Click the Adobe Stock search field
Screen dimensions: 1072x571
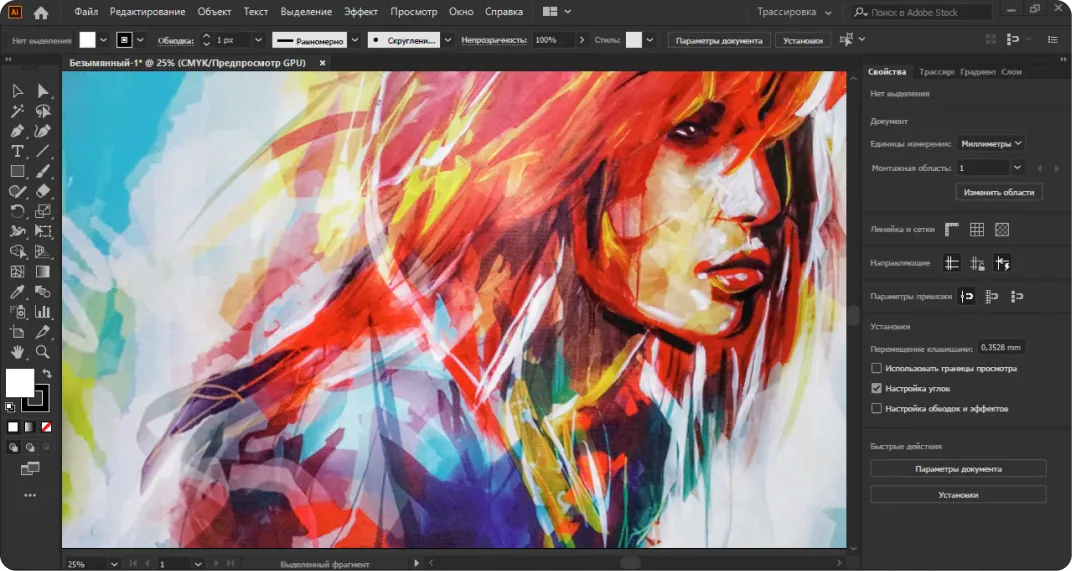point(922,12)
